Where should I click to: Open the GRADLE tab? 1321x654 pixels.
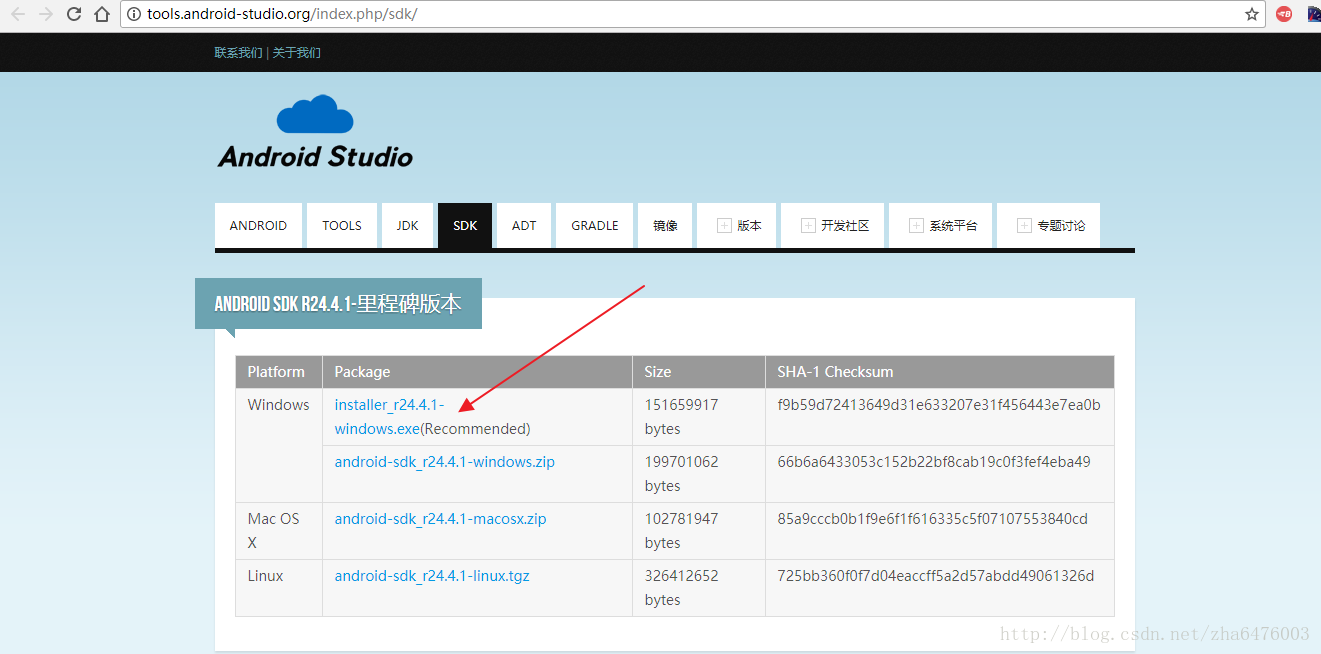tap(595, 225)
